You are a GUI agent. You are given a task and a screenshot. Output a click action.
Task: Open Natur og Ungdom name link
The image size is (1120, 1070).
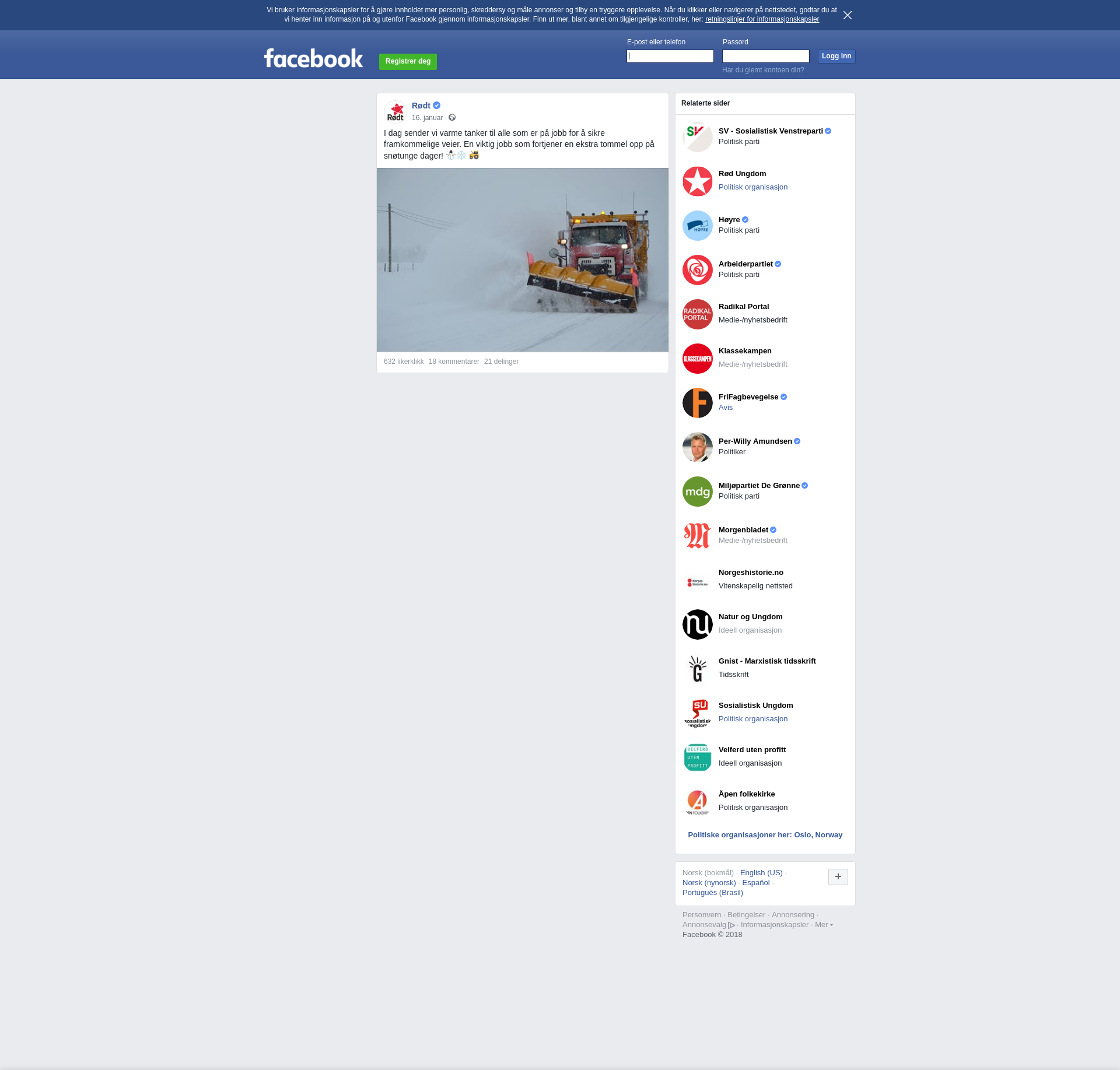point(751,617)
